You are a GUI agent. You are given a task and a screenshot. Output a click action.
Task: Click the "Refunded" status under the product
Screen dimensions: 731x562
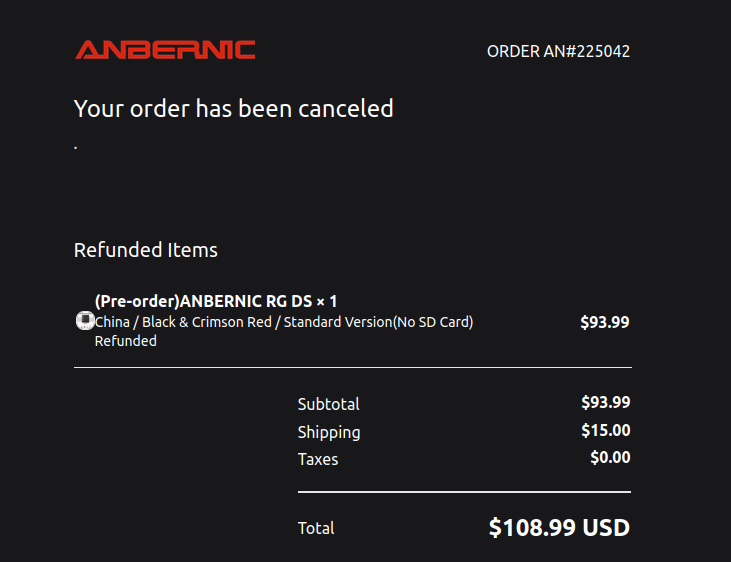coord(126,341)
